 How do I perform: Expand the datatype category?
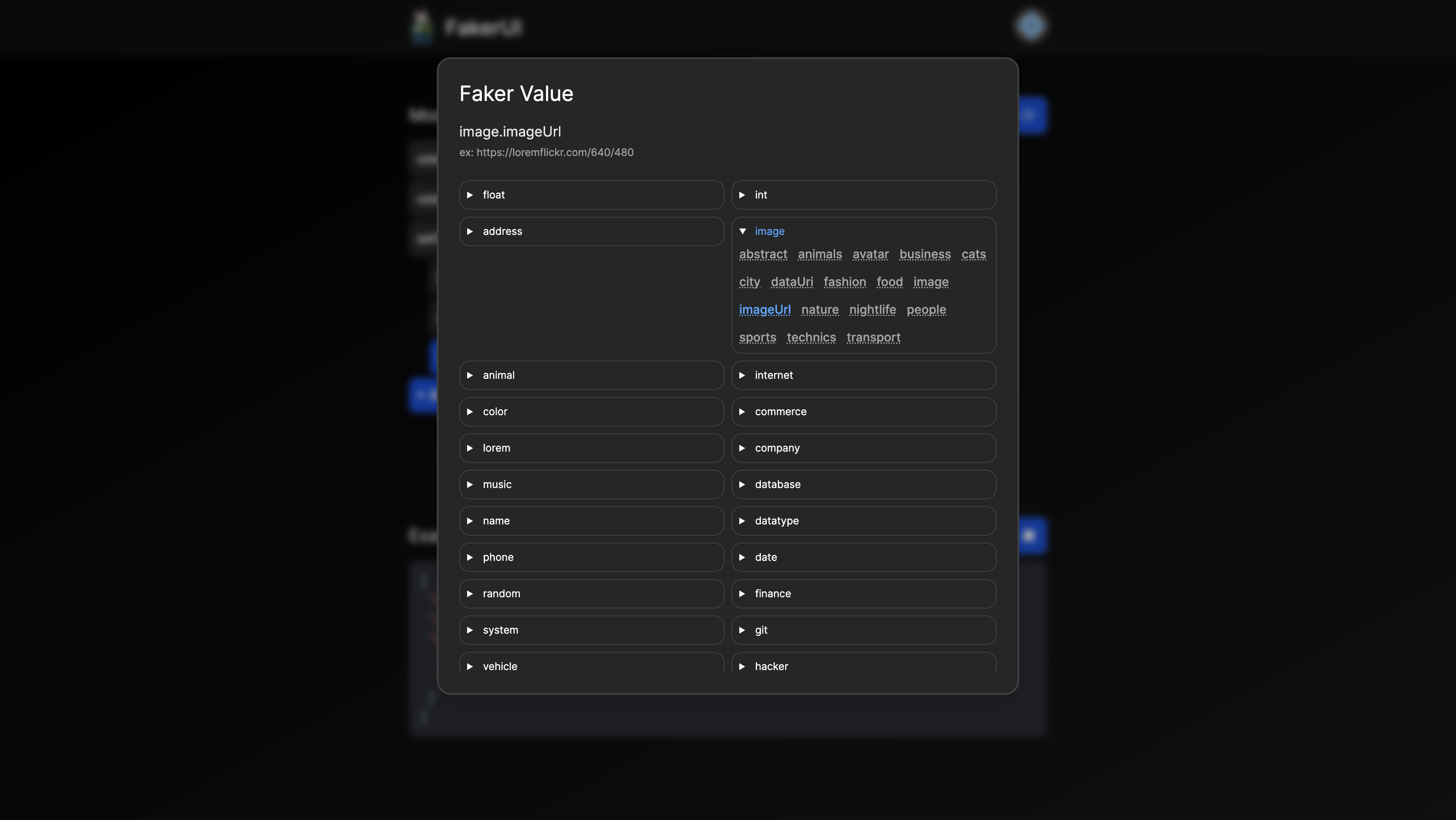click(864, 521)
